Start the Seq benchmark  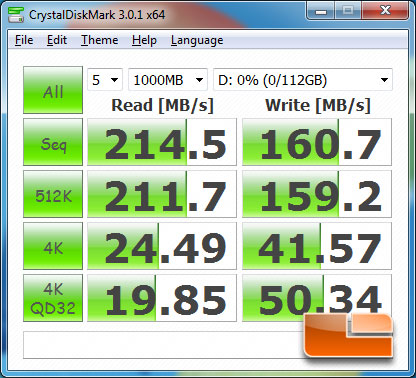tap(53, 142)
